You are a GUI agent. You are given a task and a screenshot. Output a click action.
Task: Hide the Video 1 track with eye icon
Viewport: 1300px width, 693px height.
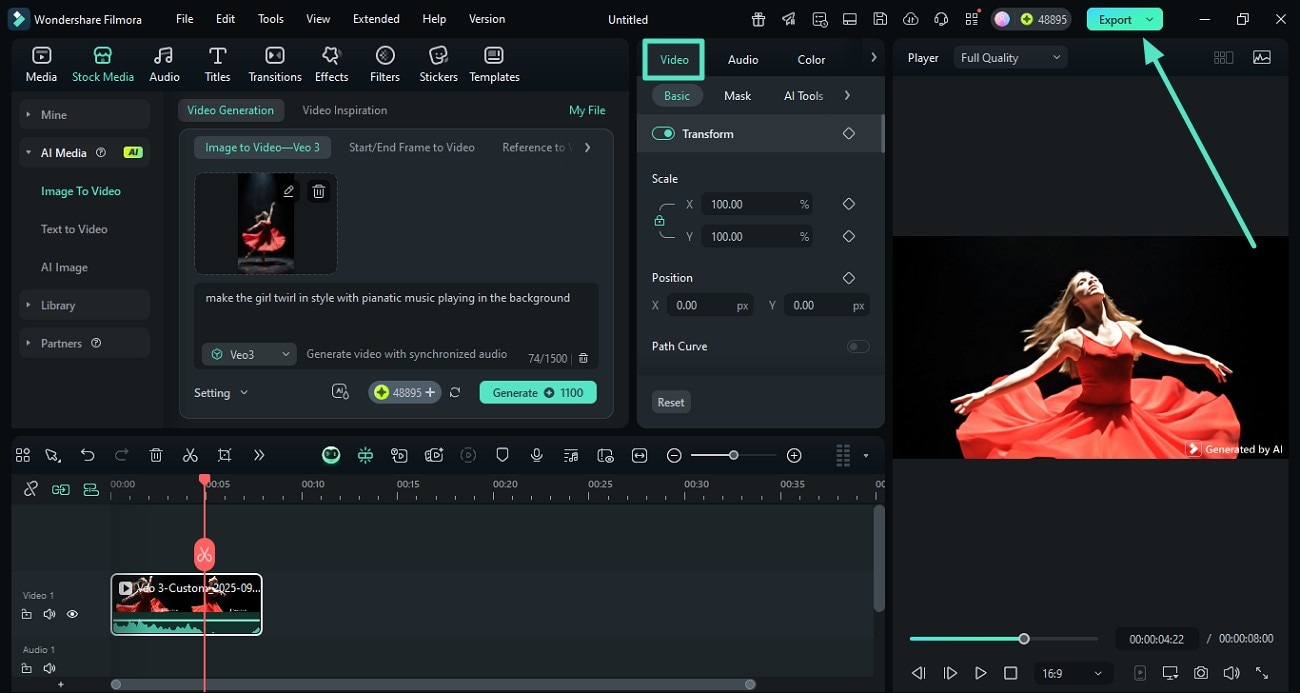[72, 614]
